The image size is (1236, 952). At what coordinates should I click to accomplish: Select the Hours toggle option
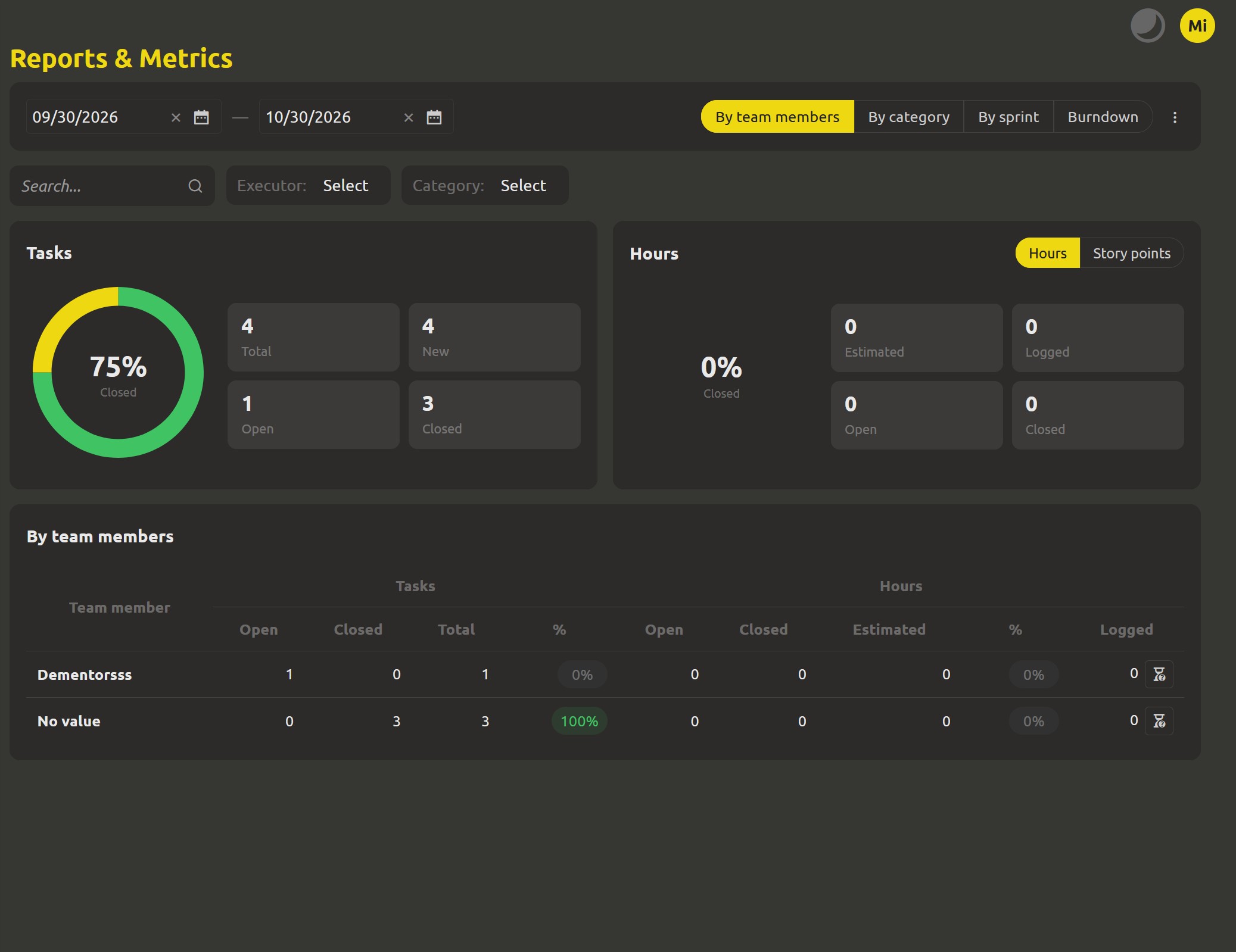[x=1048, y=253]
